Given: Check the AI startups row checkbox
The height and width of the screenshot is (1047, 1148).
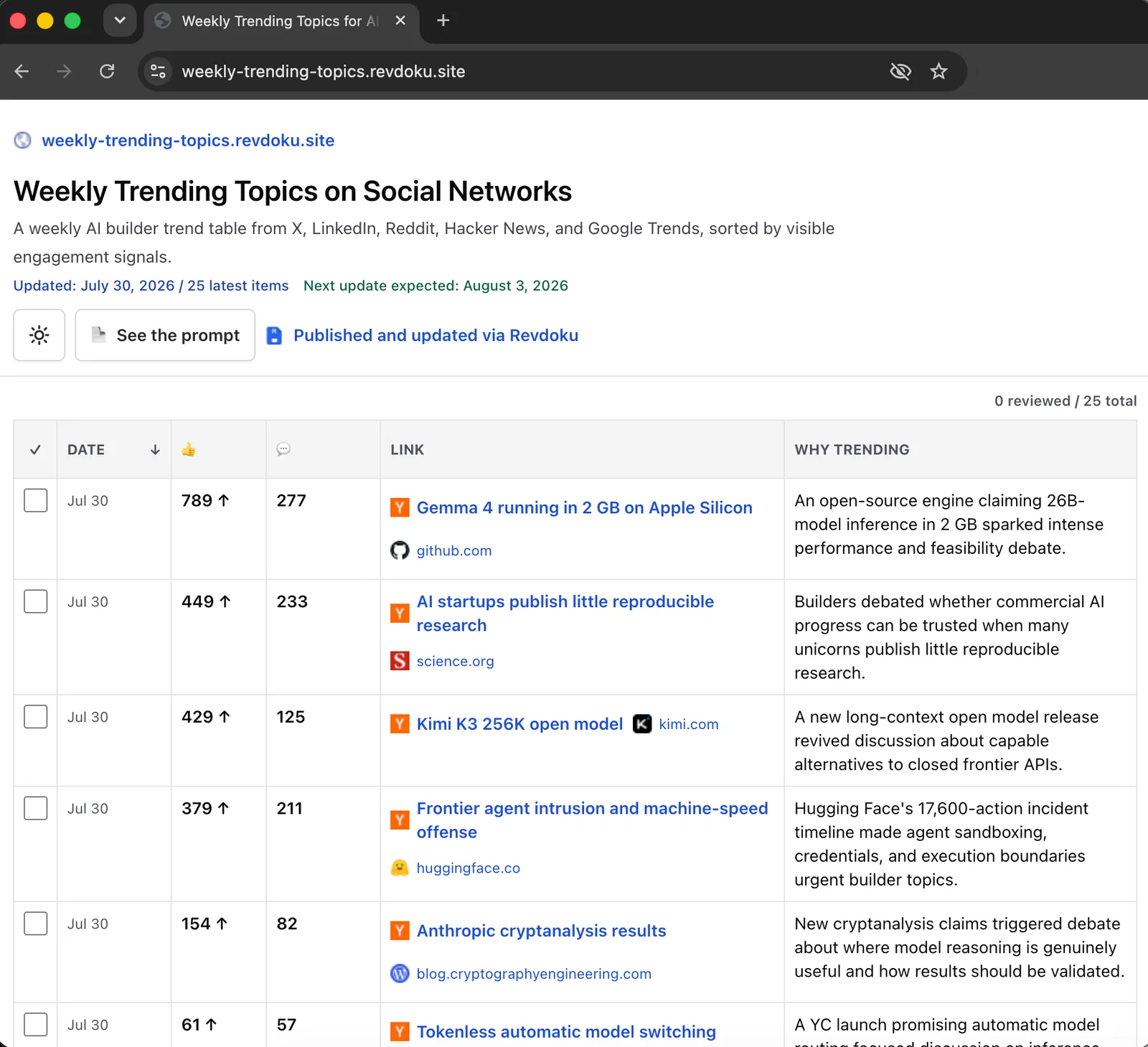Looking at the screenshot, I should click(x=36, y=601).
